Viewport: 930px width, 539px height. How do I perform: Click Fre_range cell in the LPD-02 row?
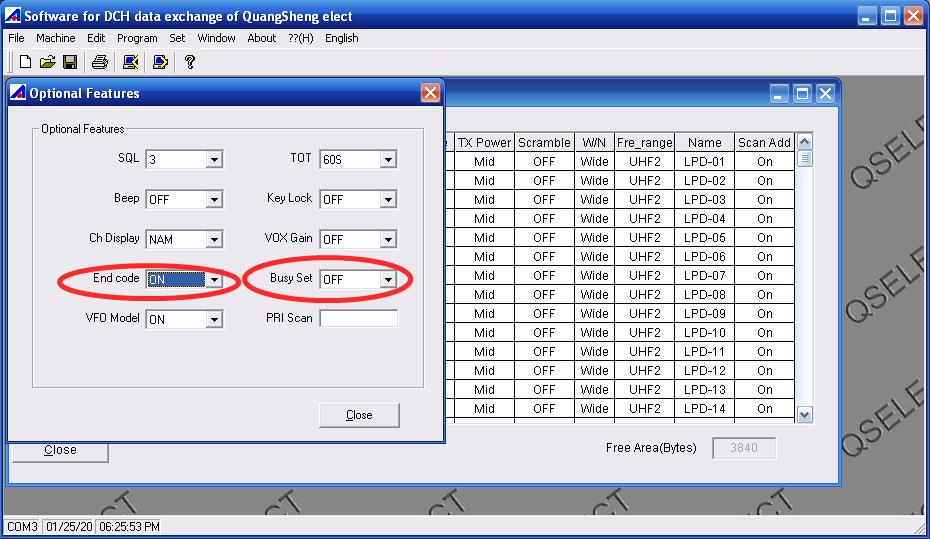pyautogui.click(x=645, y=180)
